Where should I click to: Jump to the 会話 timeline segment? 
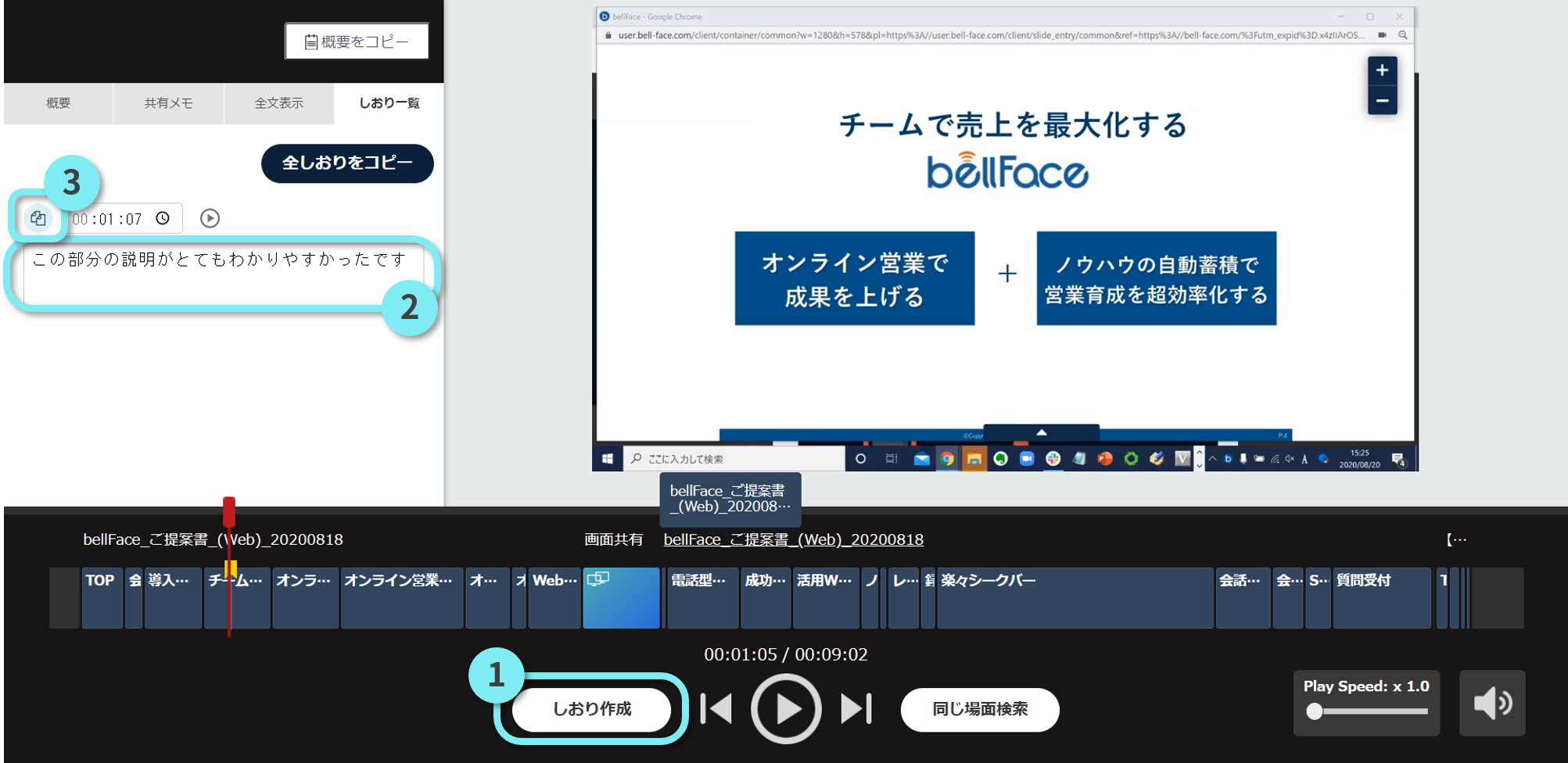point(1243,598)
